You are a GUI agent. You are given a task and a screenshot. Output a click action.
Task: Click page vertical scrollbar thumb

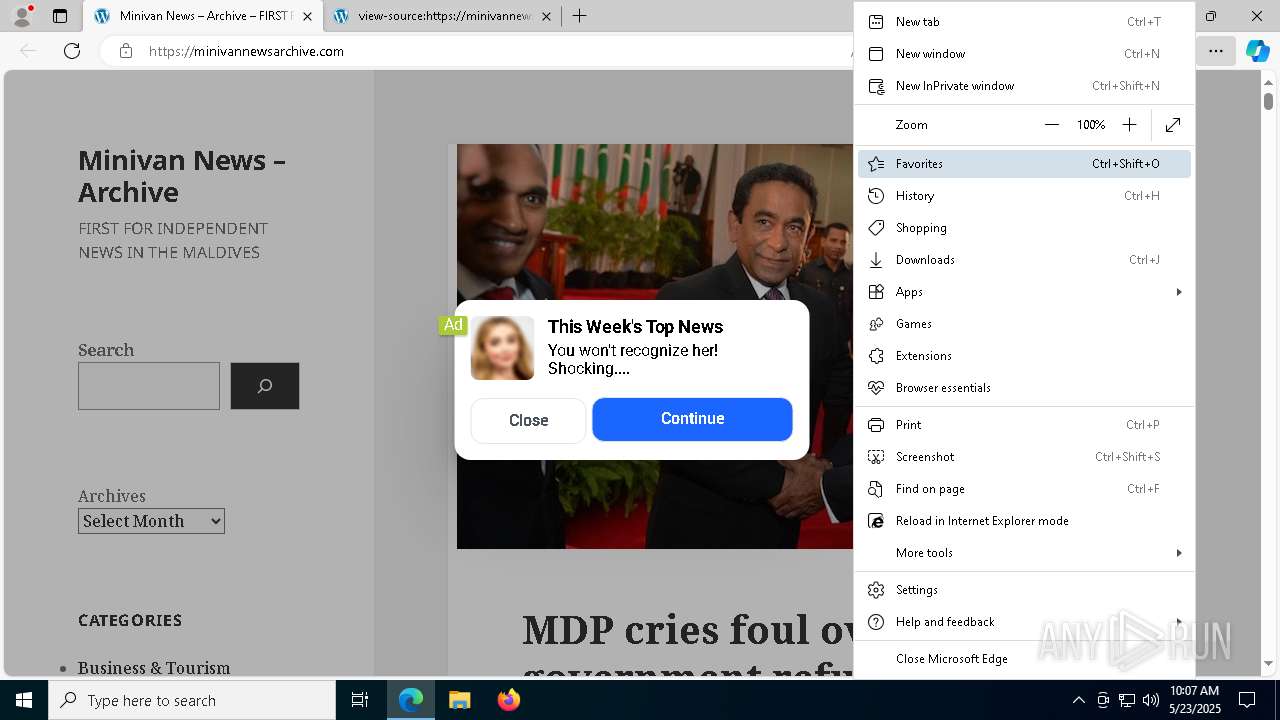point(1268,100)
